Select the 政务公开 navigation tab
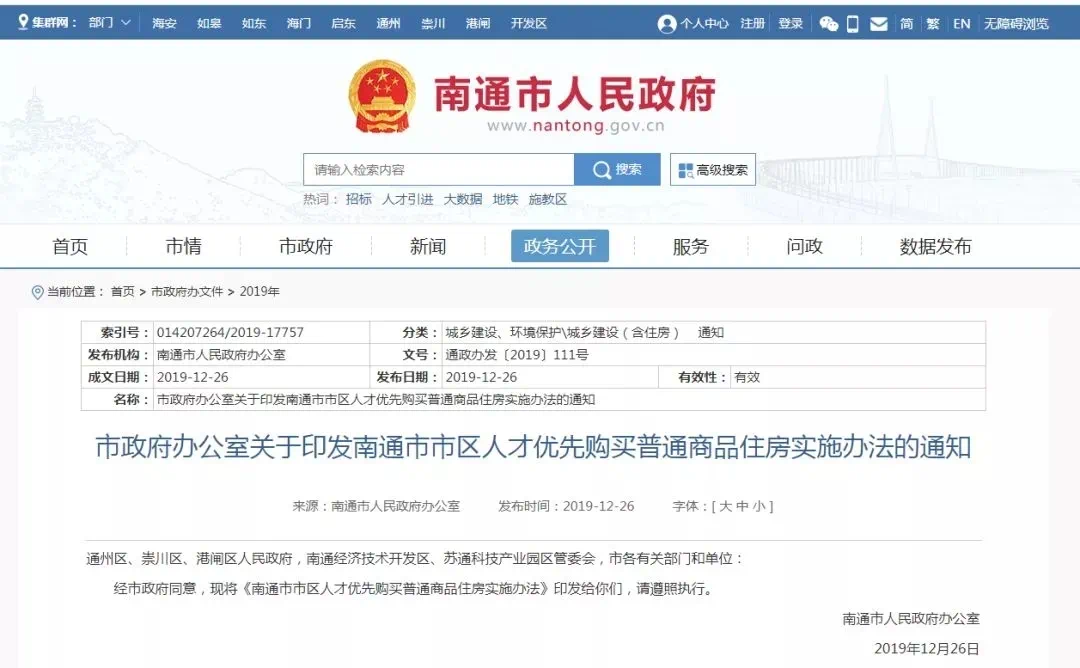Image resolution: width=1080 pixels, height=668 pixels. (560, 246)
